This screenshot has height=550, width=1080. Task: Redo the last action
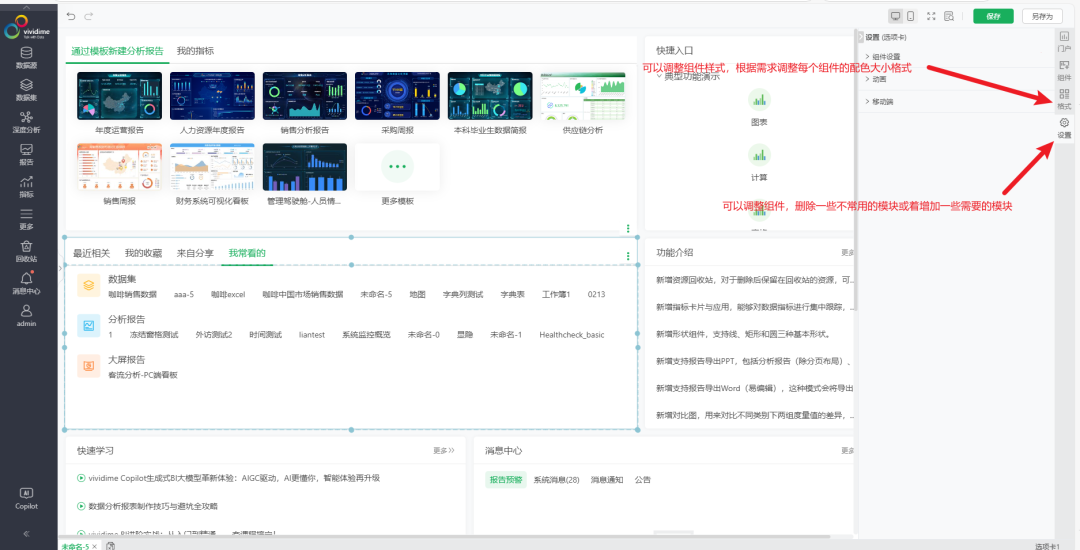point(88,16)
